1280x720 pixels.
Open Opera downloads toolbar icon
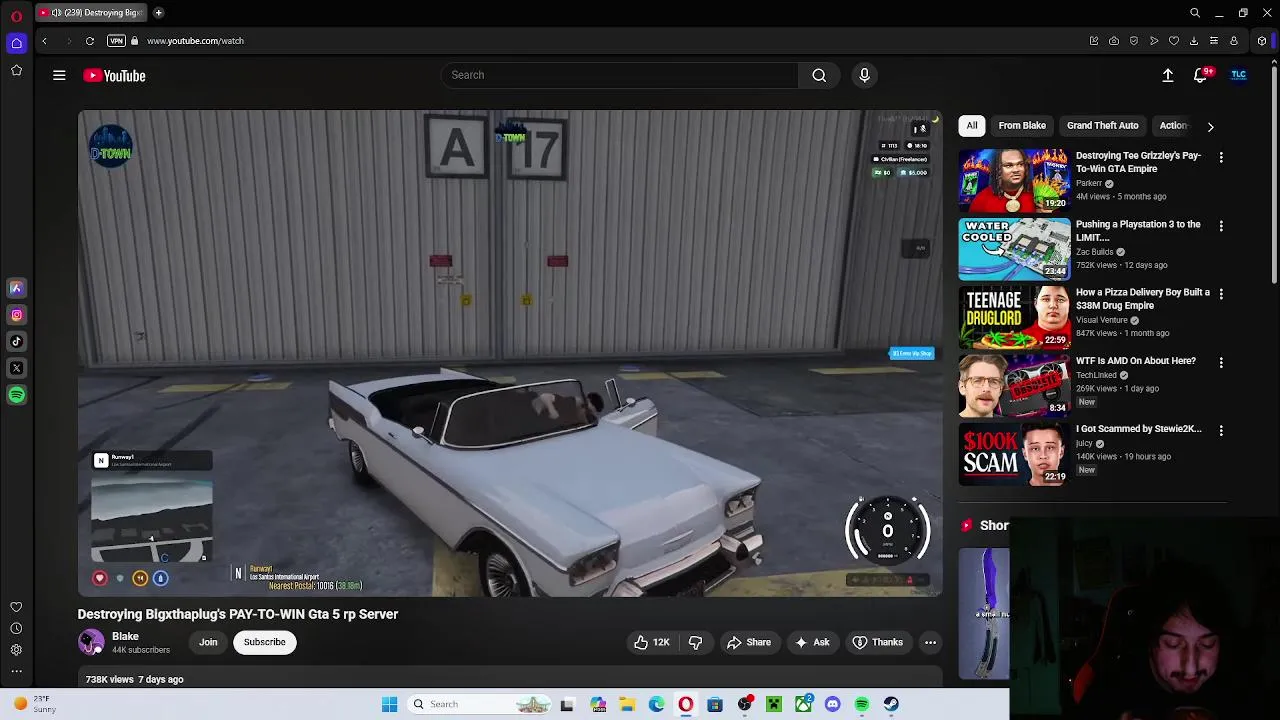pyautogui.click(x=1194, y=41)
